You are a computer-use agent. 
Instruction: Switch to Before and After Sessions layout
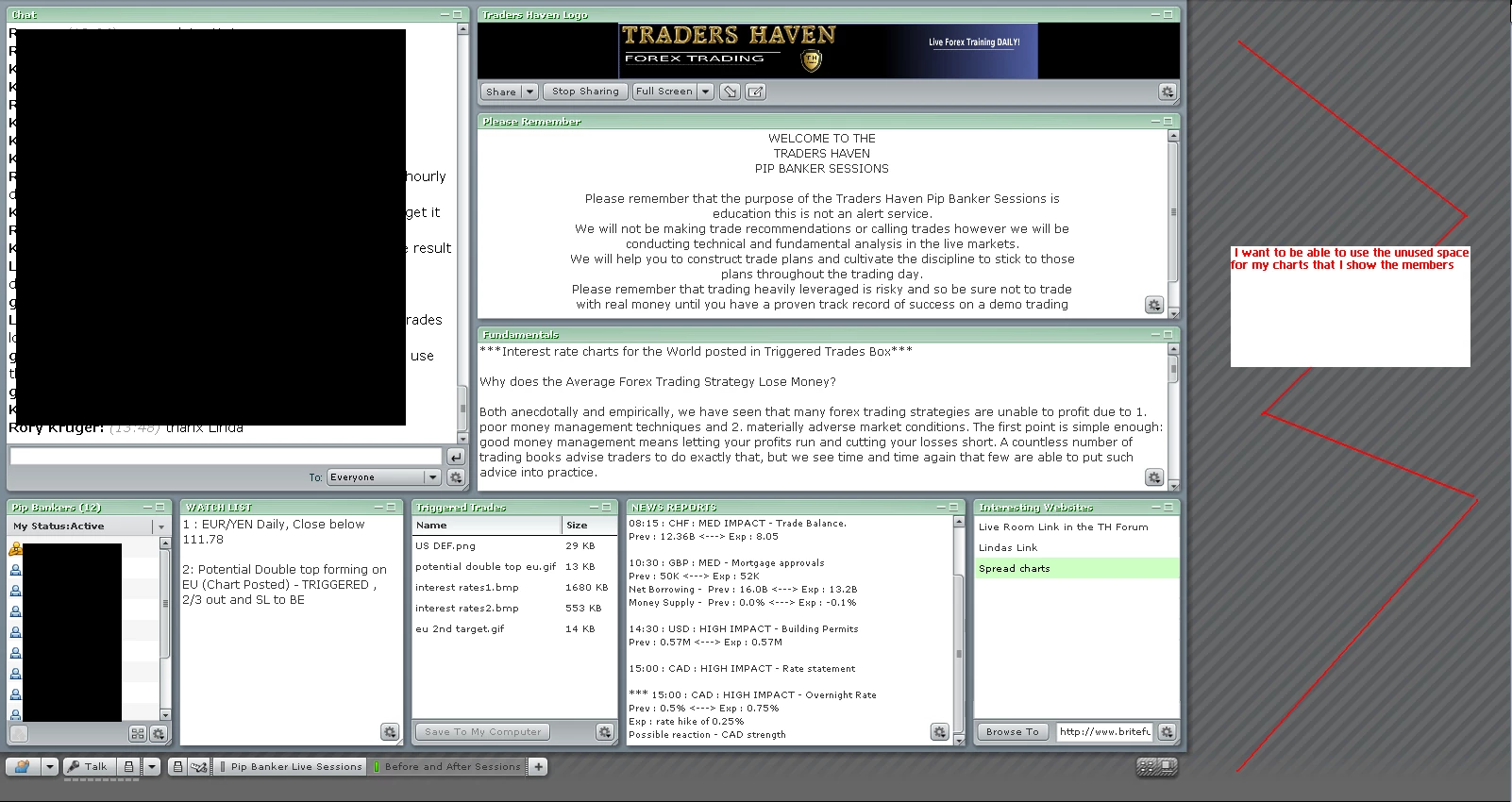447,766
